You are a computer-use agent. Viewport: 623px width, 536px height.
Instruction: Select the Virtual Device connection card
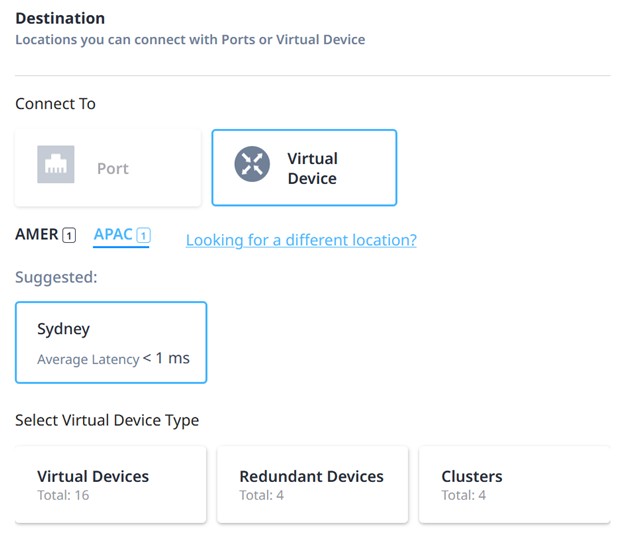[304, 168]
